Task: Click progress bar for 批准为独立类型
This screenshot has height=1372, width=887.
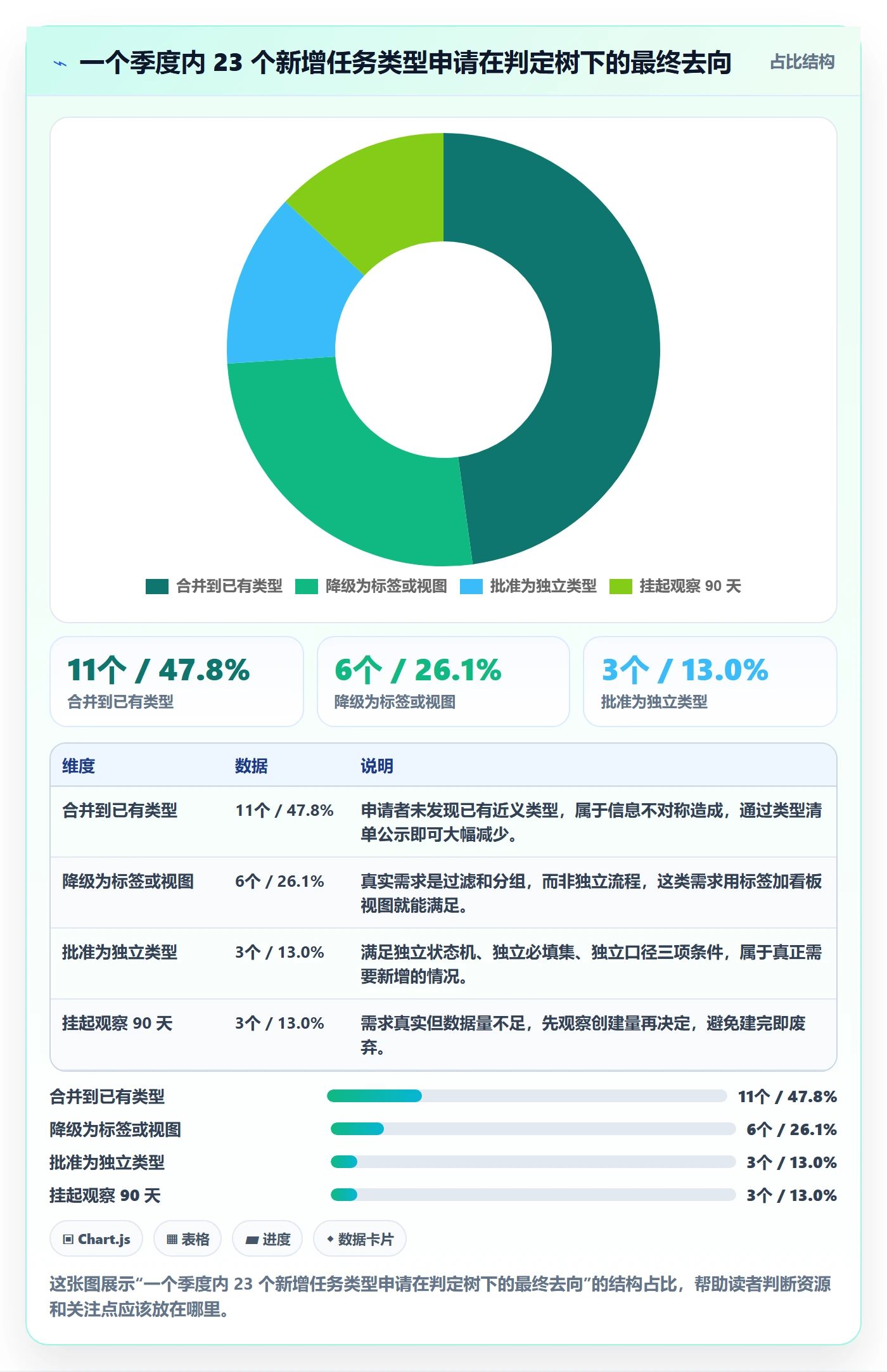Action: coord(533,1162)
